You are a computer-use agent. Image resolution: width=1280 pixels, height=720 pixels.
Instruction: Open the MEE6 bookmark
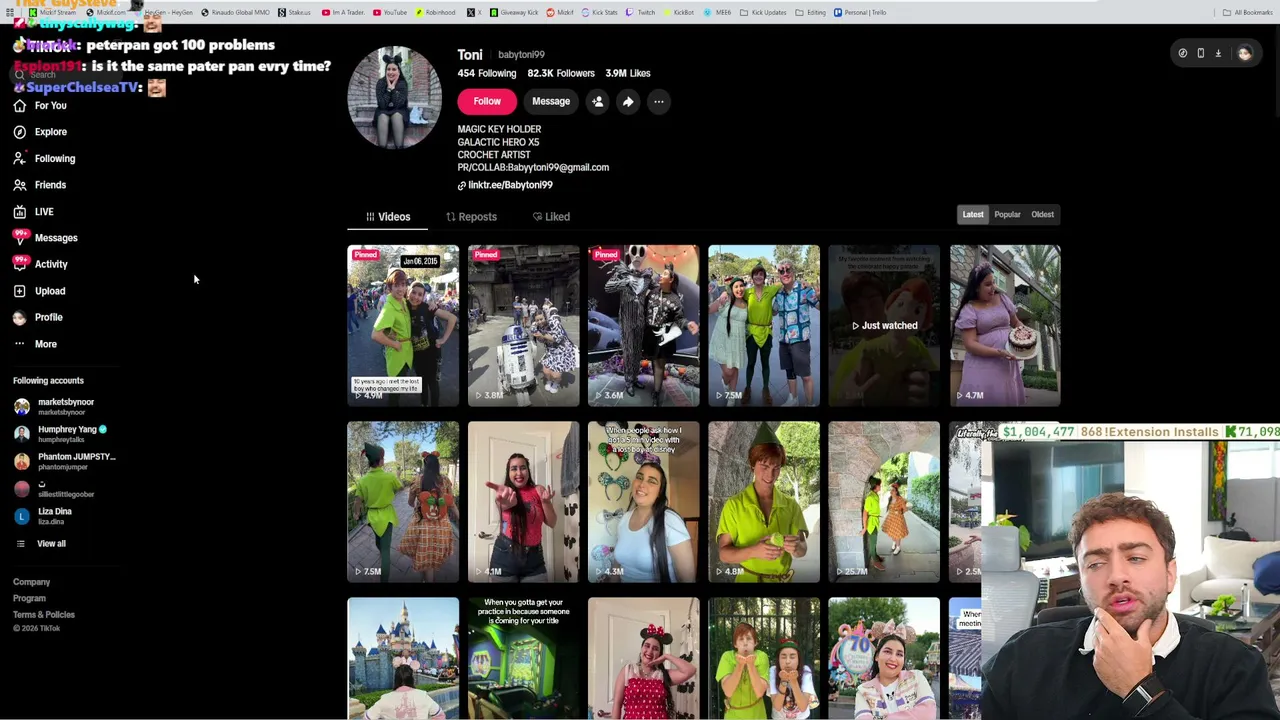[718, 12]
